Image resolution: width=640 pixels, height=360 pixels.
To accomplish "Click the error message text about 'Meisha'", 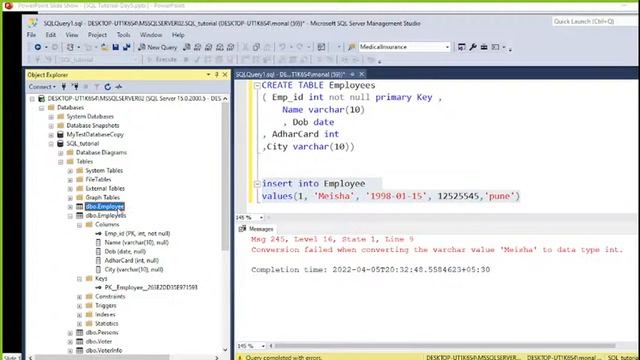I will coord(437,249).
